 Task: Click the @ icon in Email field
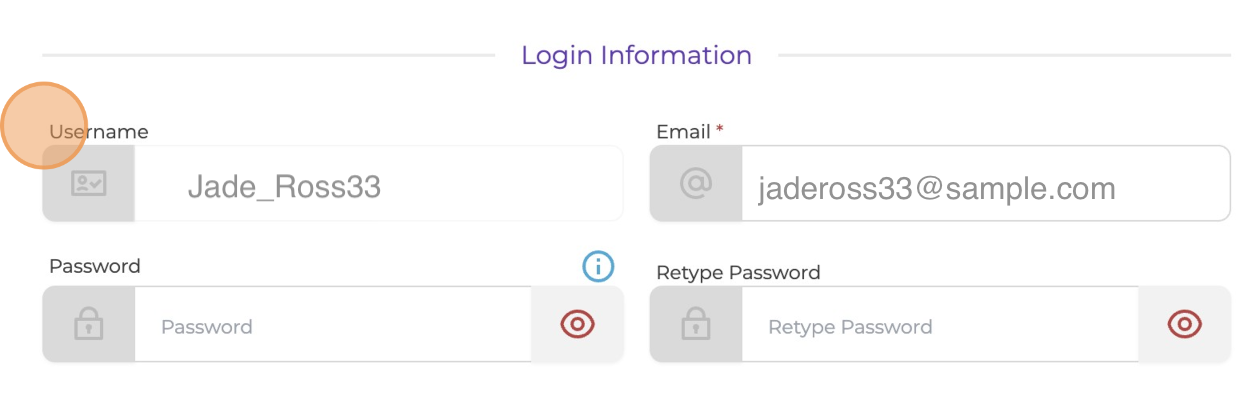point(695,183)
